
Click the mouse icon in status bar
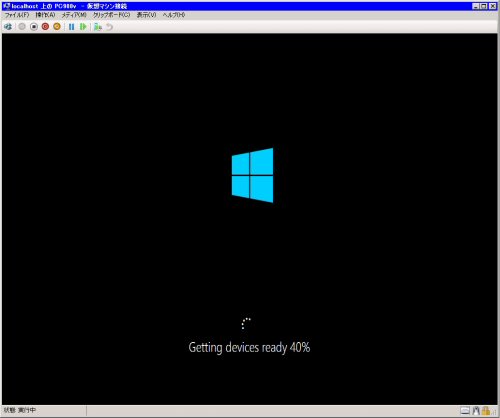pyautogui.click(x=476, y=411)
